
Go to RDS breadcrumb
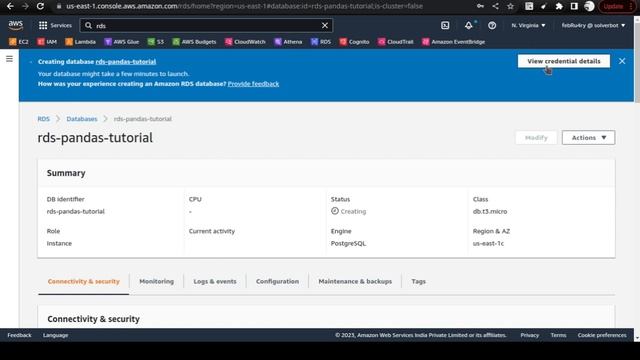(x=43, y=119)
